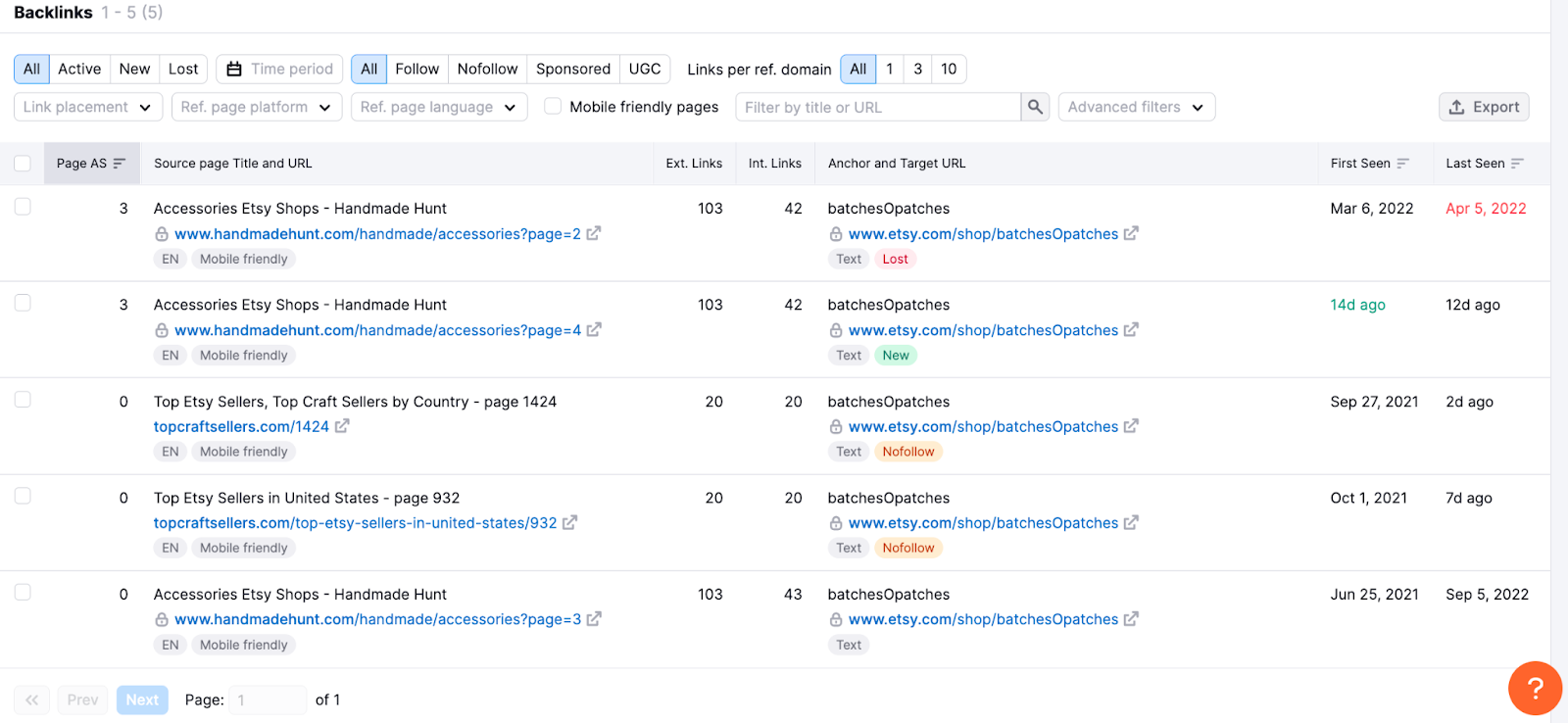Switch to the Lost backlinks tab
This screenshot has width=1568, height=723.
click(183, 69)
